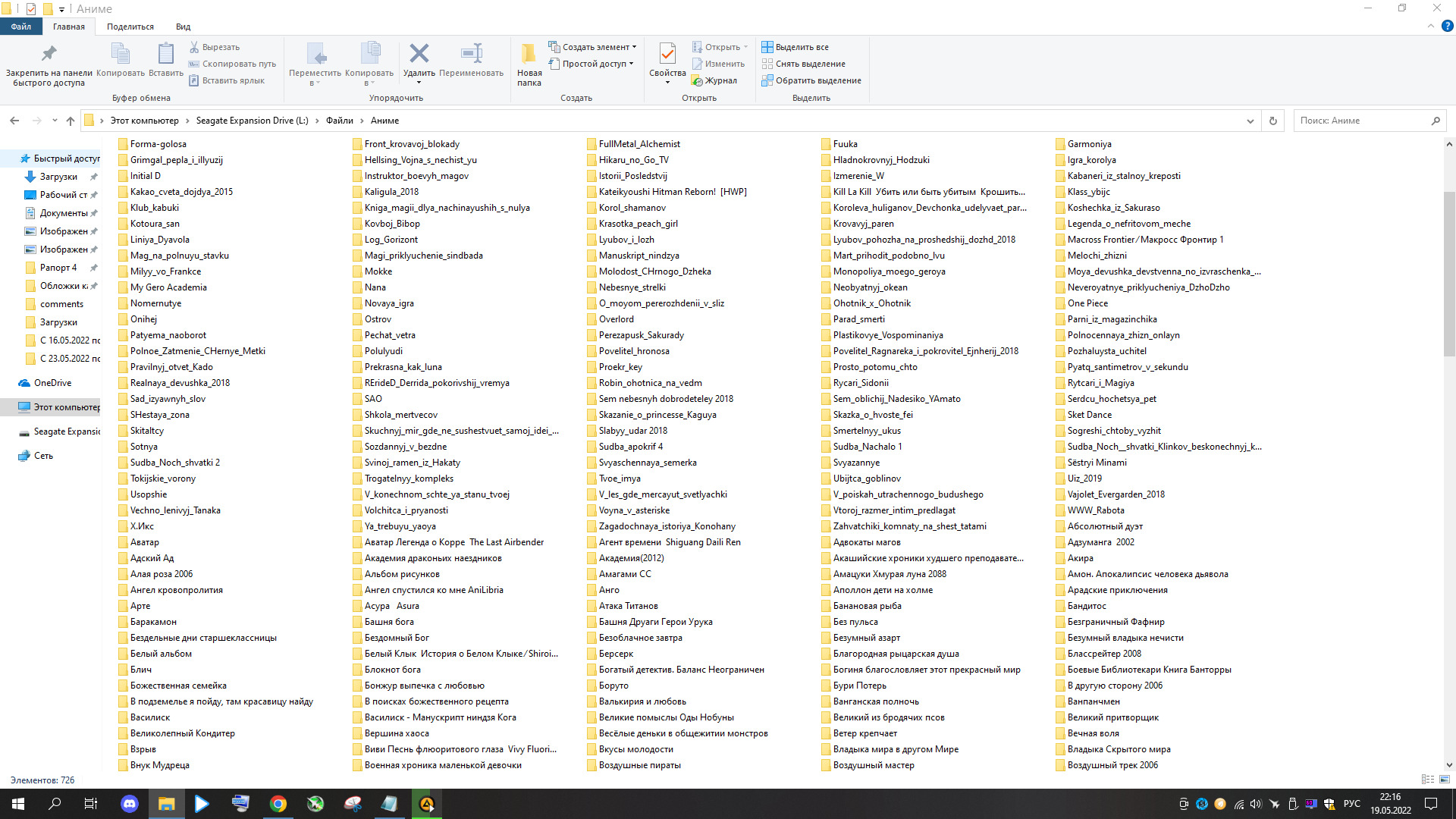Click Invert selection (Обратить выделение)
This screenshot has width=1456, height=819.
818,80
